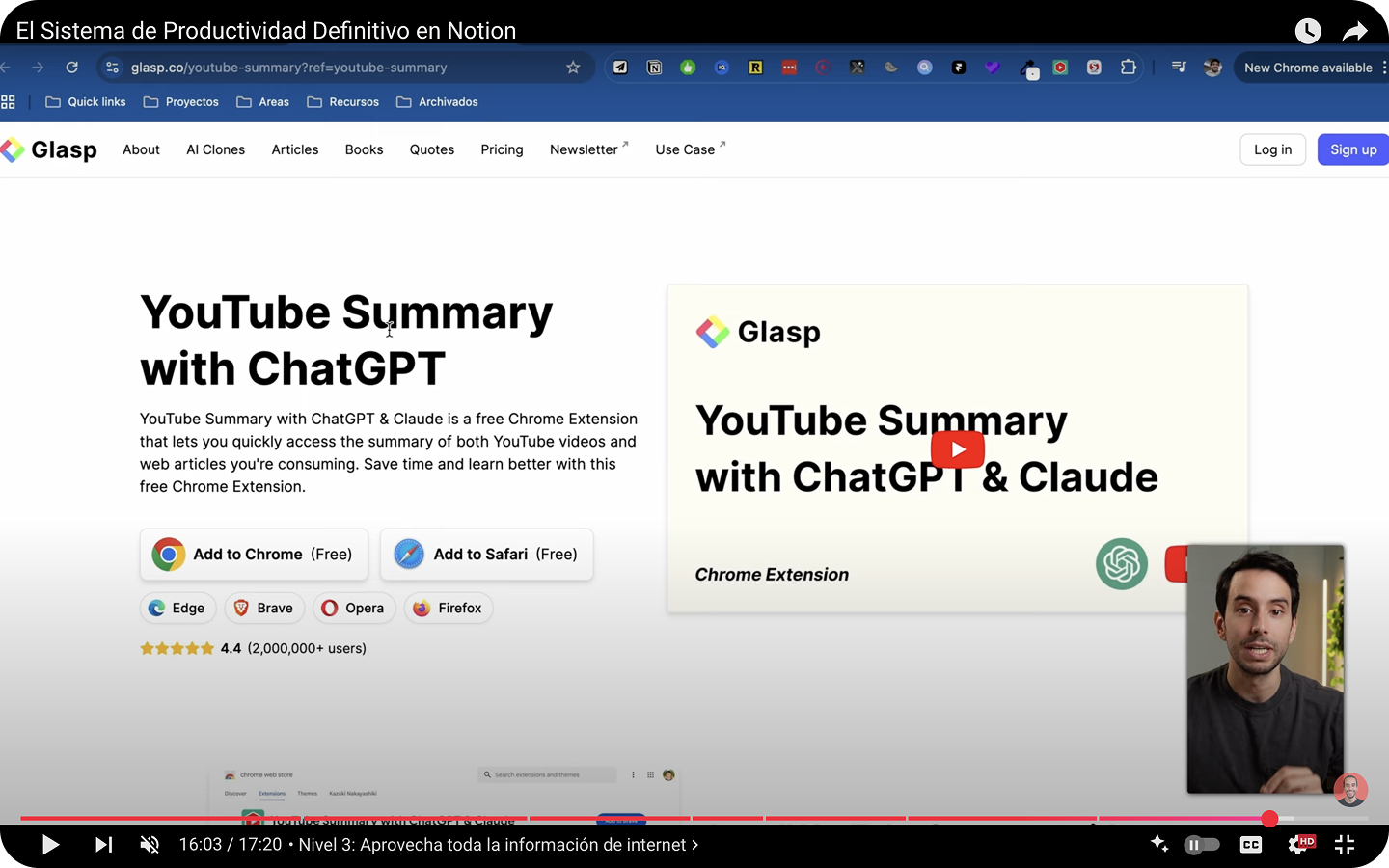Click the paper-plane extension icon
Viewport: 1389px width, 868px height.
620,68
